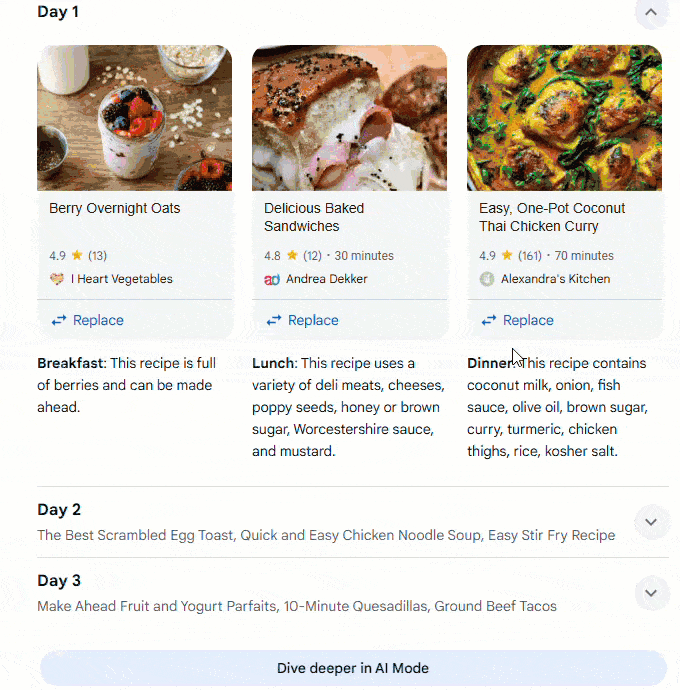The height and width of the screenshot is (690, 680).
Task: Expand the Day 2 chevron
Action: (651, 522)
